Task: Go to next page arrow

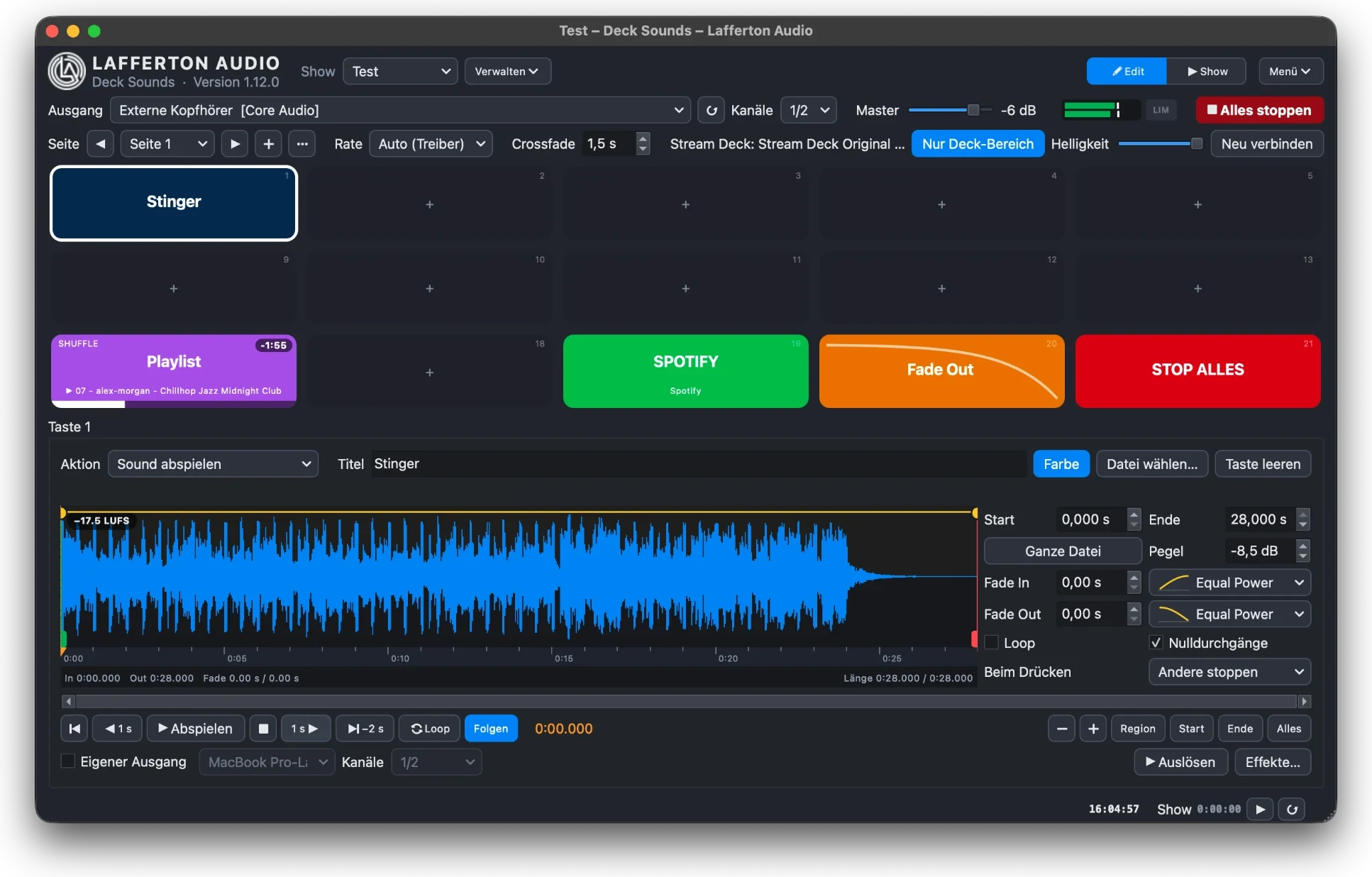Action: (235, 144)
